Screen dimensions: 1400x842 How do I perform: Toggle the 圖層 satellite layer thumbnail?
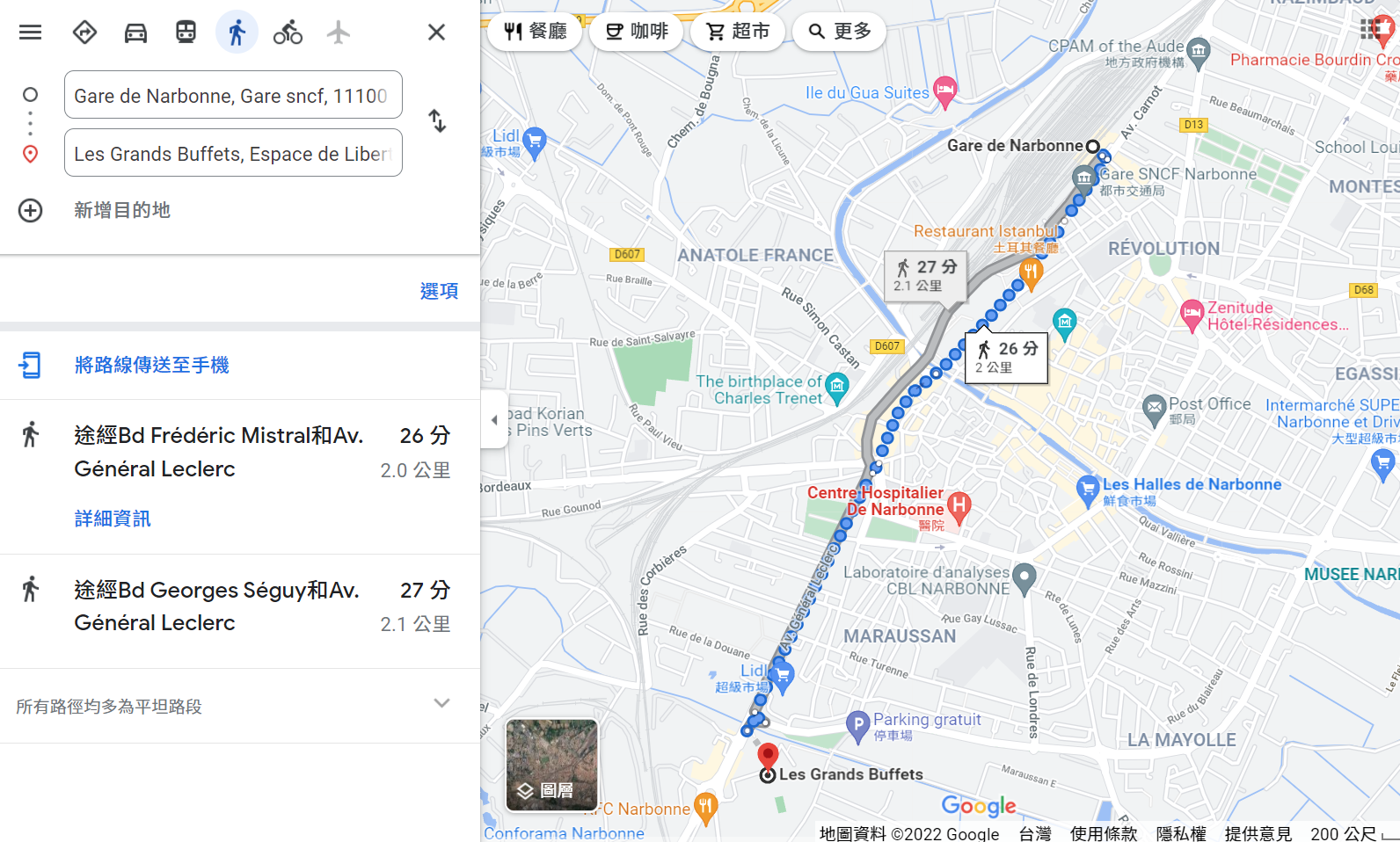click(551, 765)
